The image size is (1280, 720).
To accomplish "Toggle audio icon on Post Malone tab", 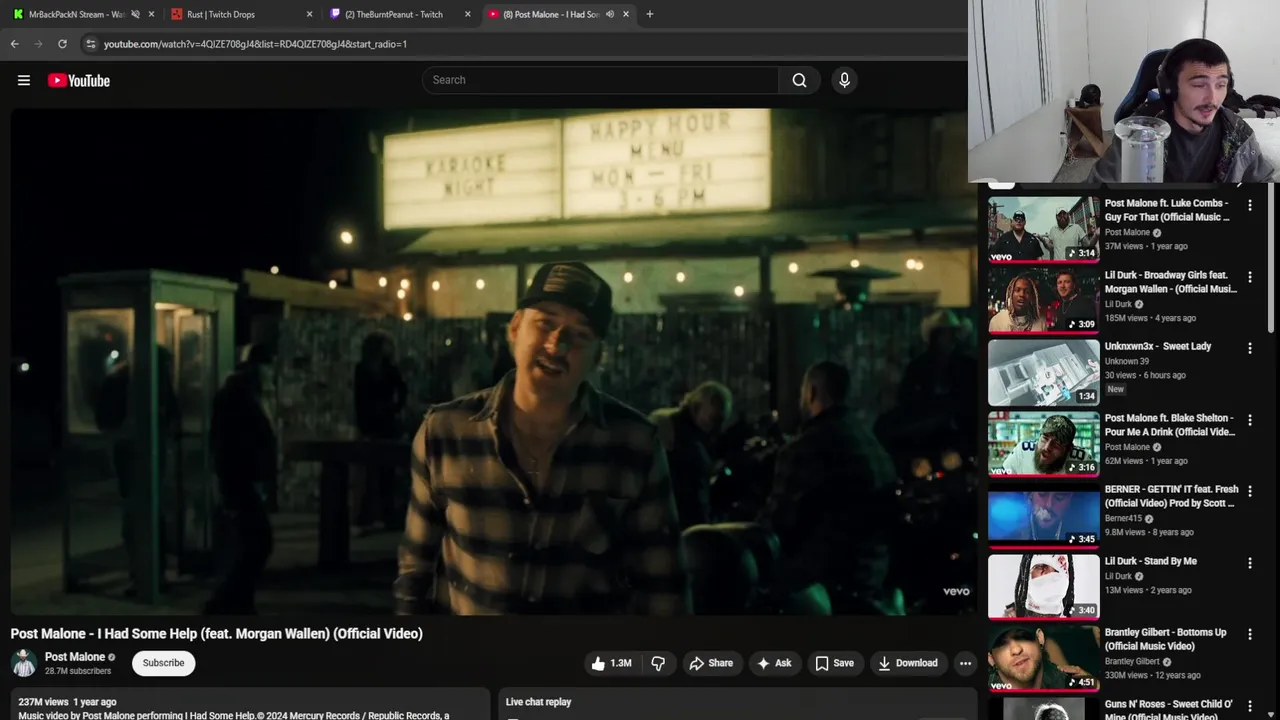I will coord(610,14).
